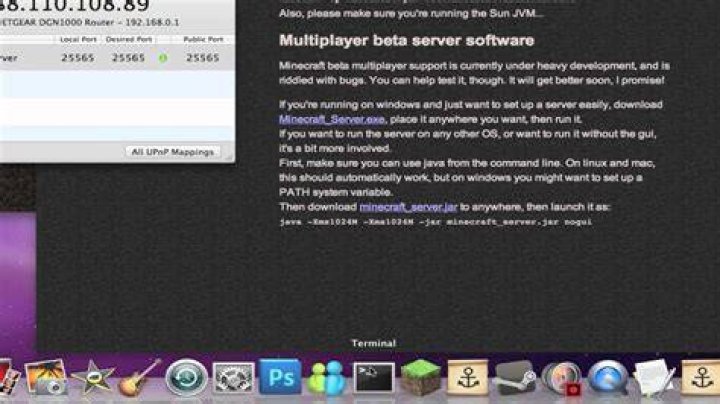Click the All UPnP Mappings button
The width and height of the screenshot is (720, 404).
point(173,152)
